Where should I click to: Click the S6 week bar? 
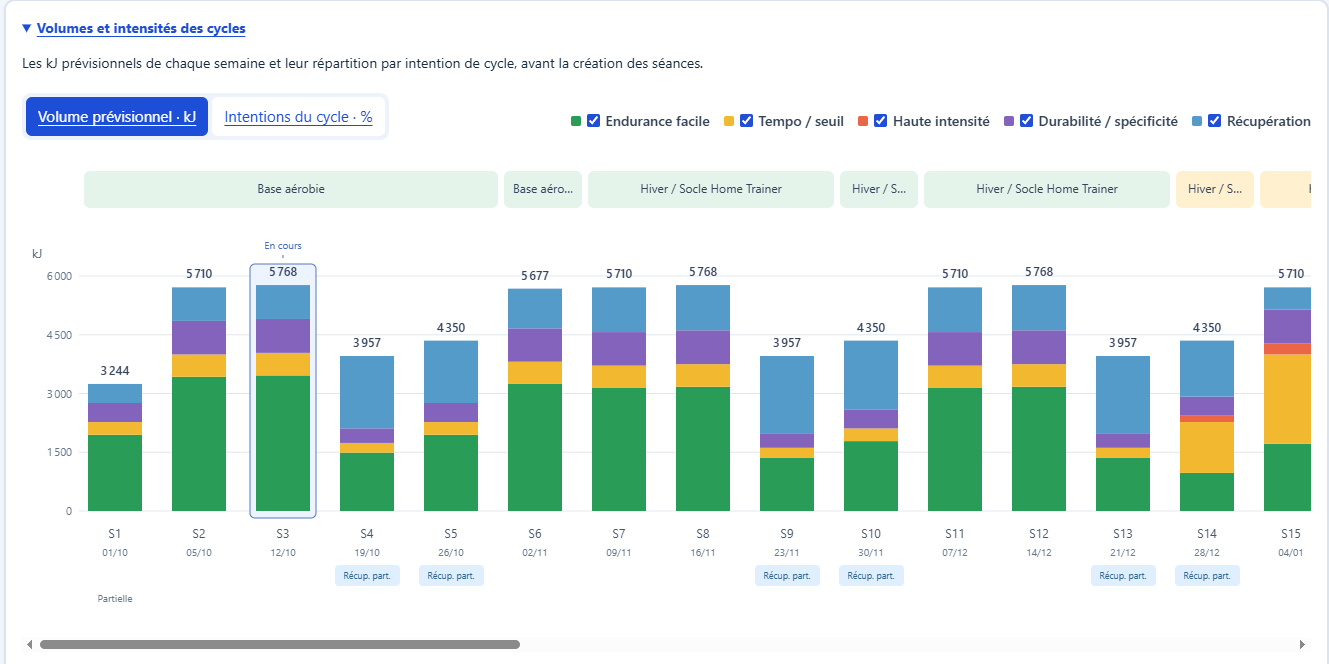(x=535, y=400)
